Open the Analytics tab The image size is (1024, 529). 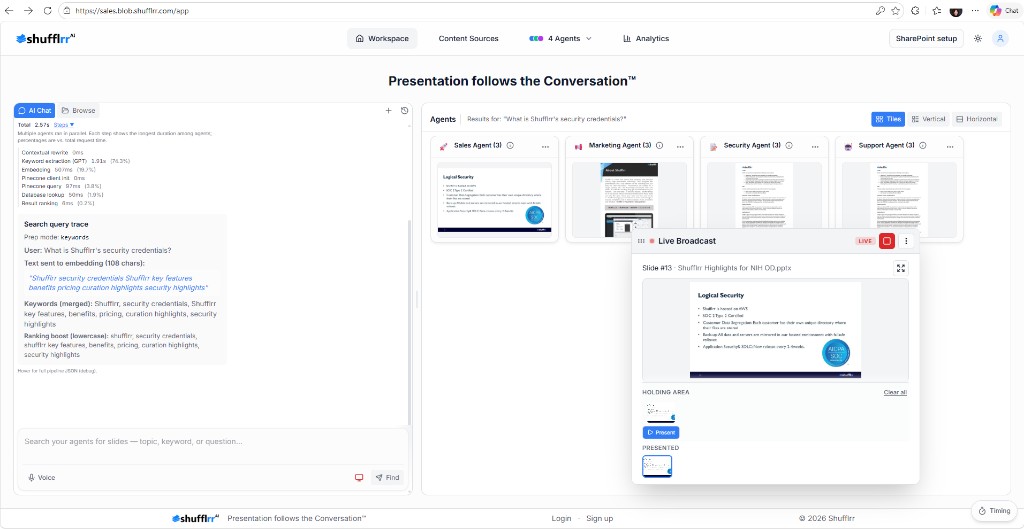tap(646, 39)
